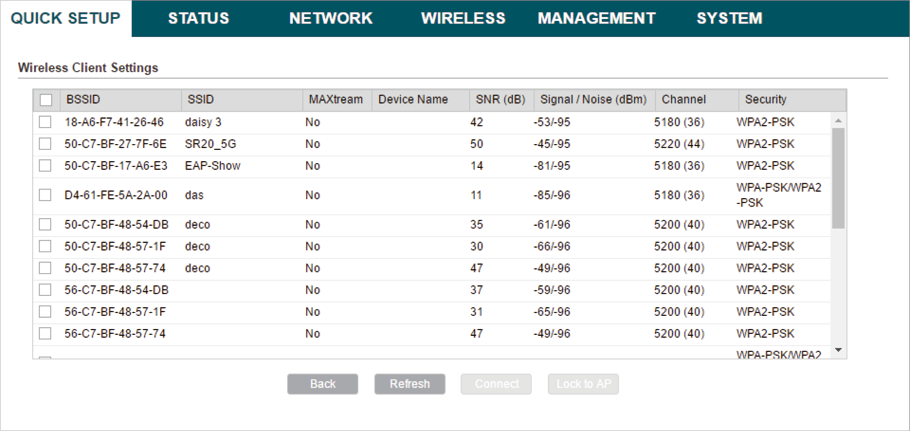910x431 pixels.
Task: Open the Status tab
Action: 198,18
